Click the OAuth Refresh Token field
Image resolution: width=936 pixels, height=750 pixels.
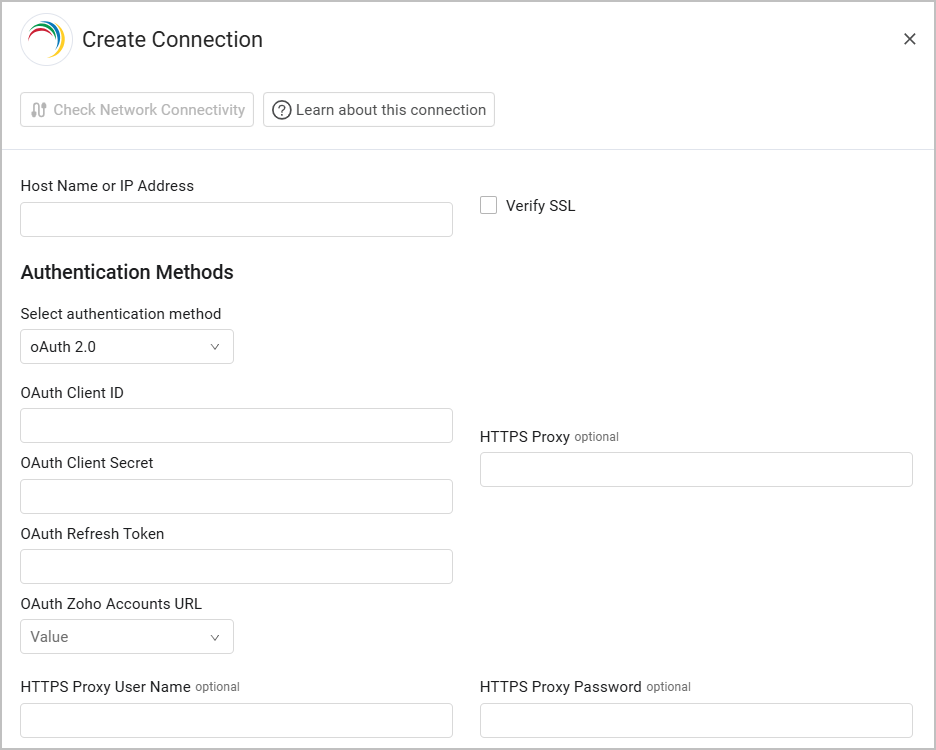(236, 567)
